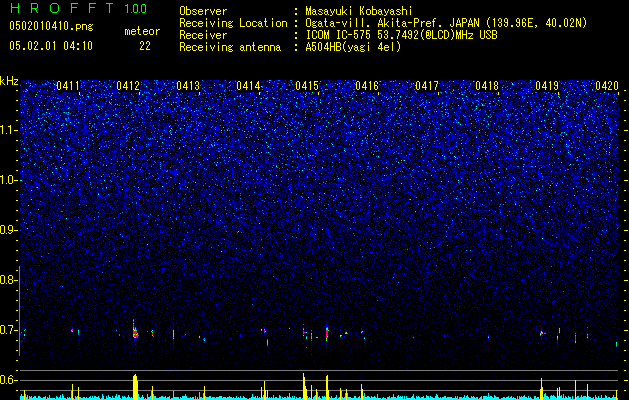The image size is (629, 400).
Task: Click the red meteor echo after 0415
Action: (327, 333)
